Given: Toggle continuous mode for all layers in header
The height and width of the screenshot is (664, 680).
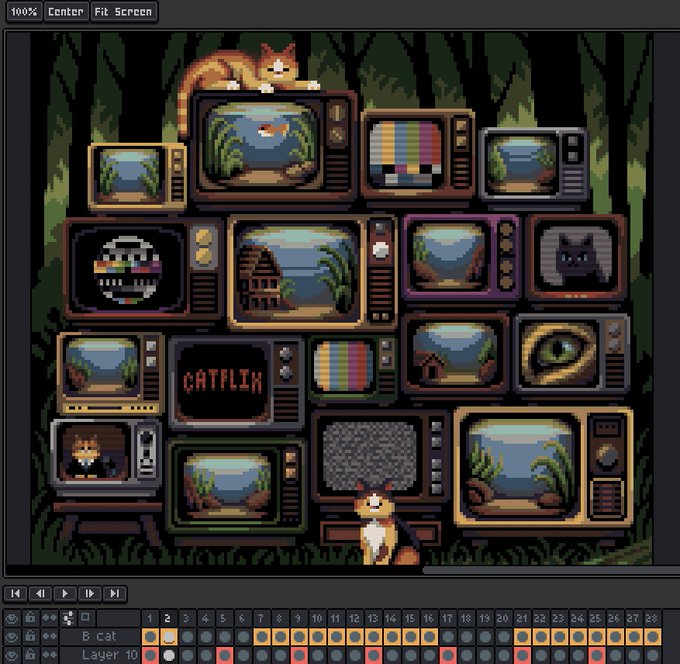Looking at the screenshot, I should [49, 618].
